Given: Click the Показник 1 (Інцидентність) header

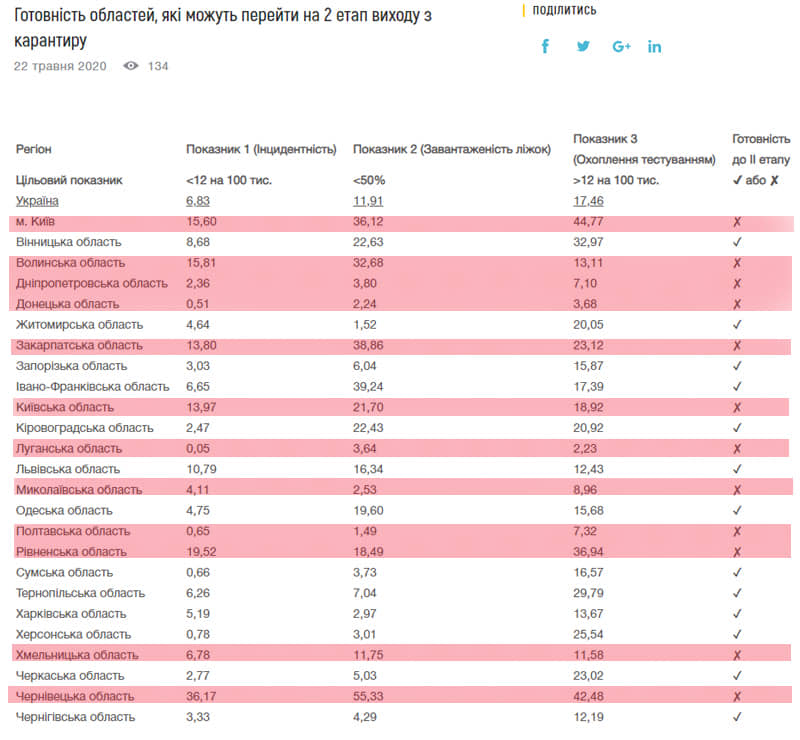Looking at the screenshot, I should coord(261,149).
